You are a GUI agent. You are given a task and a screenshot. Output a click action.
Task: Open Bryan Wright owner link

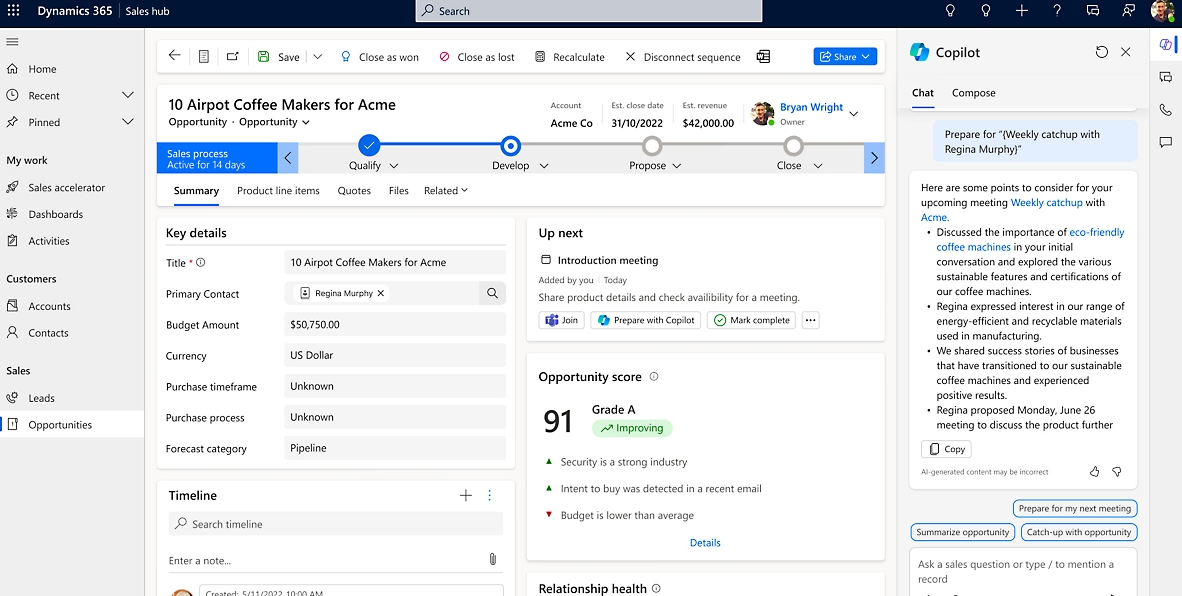tap(811, 107)
